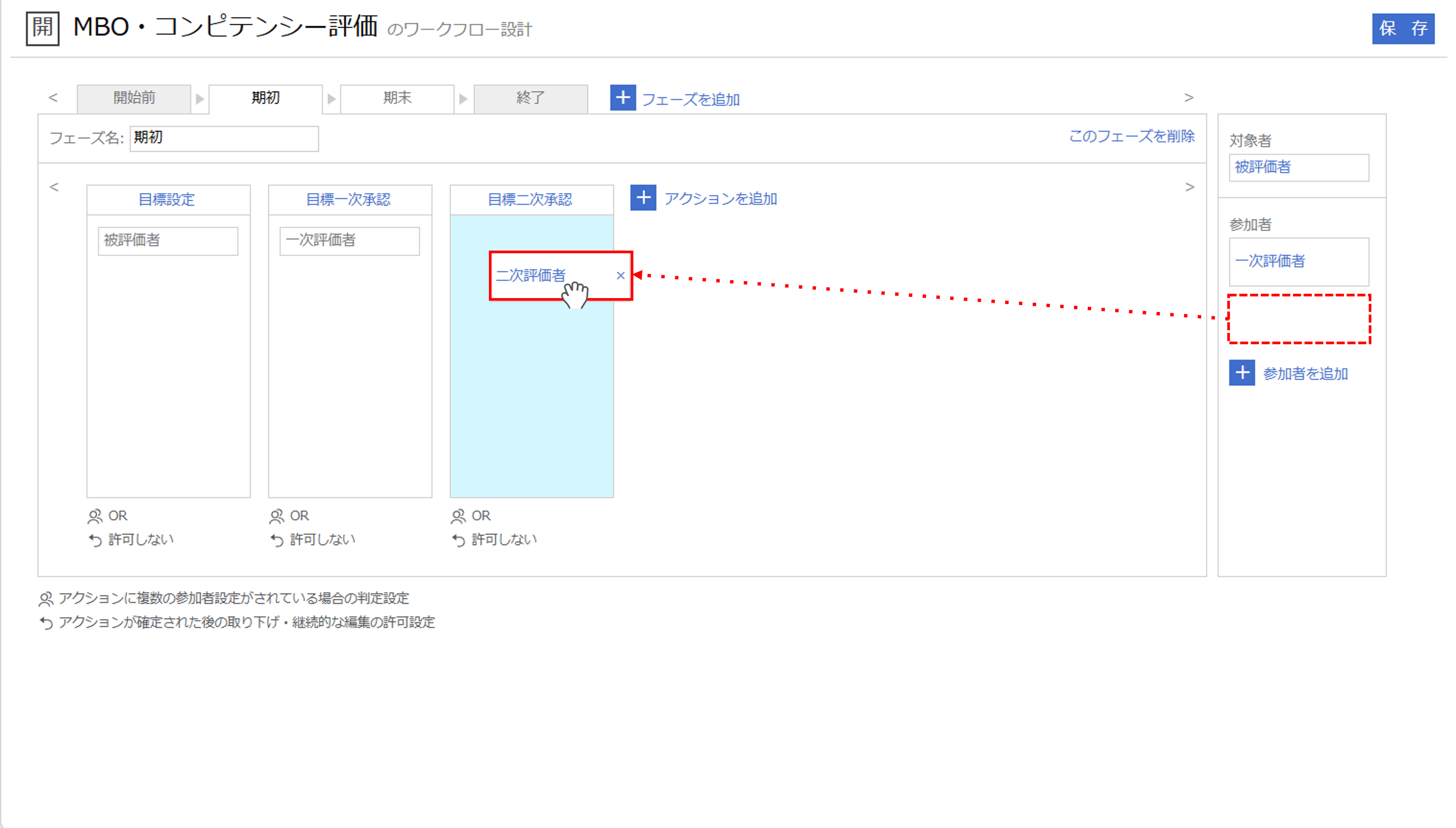Open the 目標一次承認 action header
The image size is (1456, 828).
point(350,200)
